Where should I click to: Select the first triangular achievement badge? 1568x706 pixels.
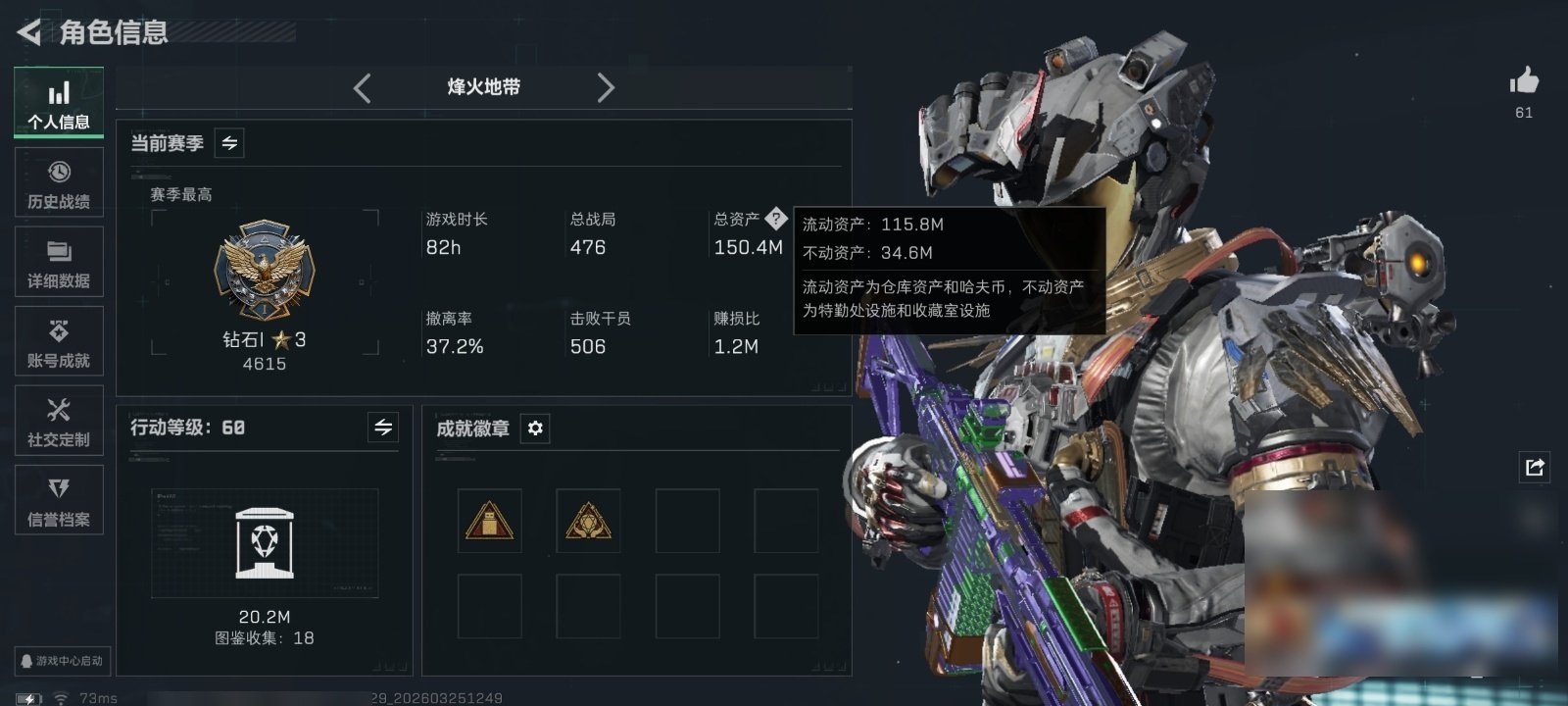point(490,522)
